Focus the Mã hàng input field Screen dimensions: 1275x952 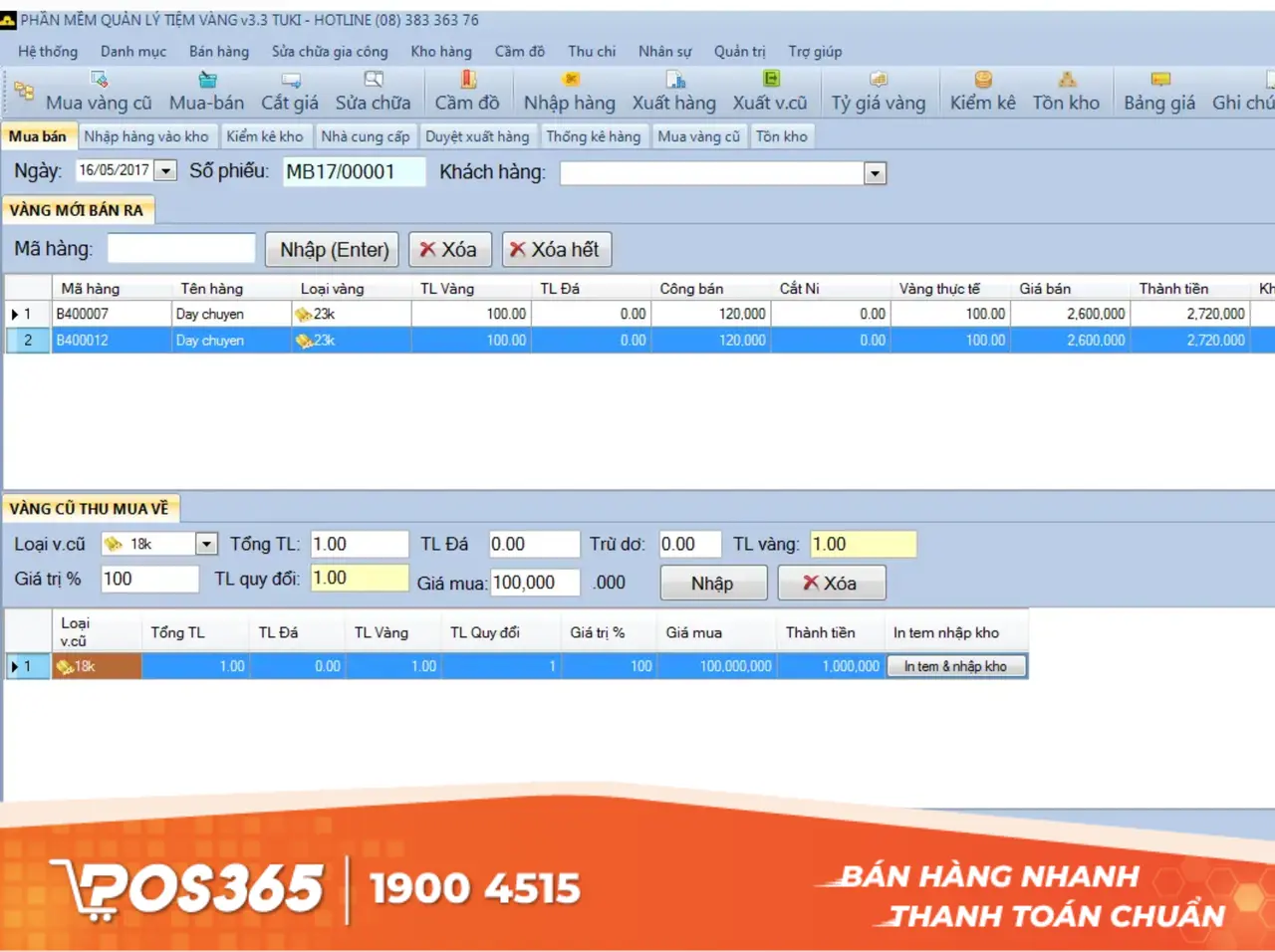181,249
